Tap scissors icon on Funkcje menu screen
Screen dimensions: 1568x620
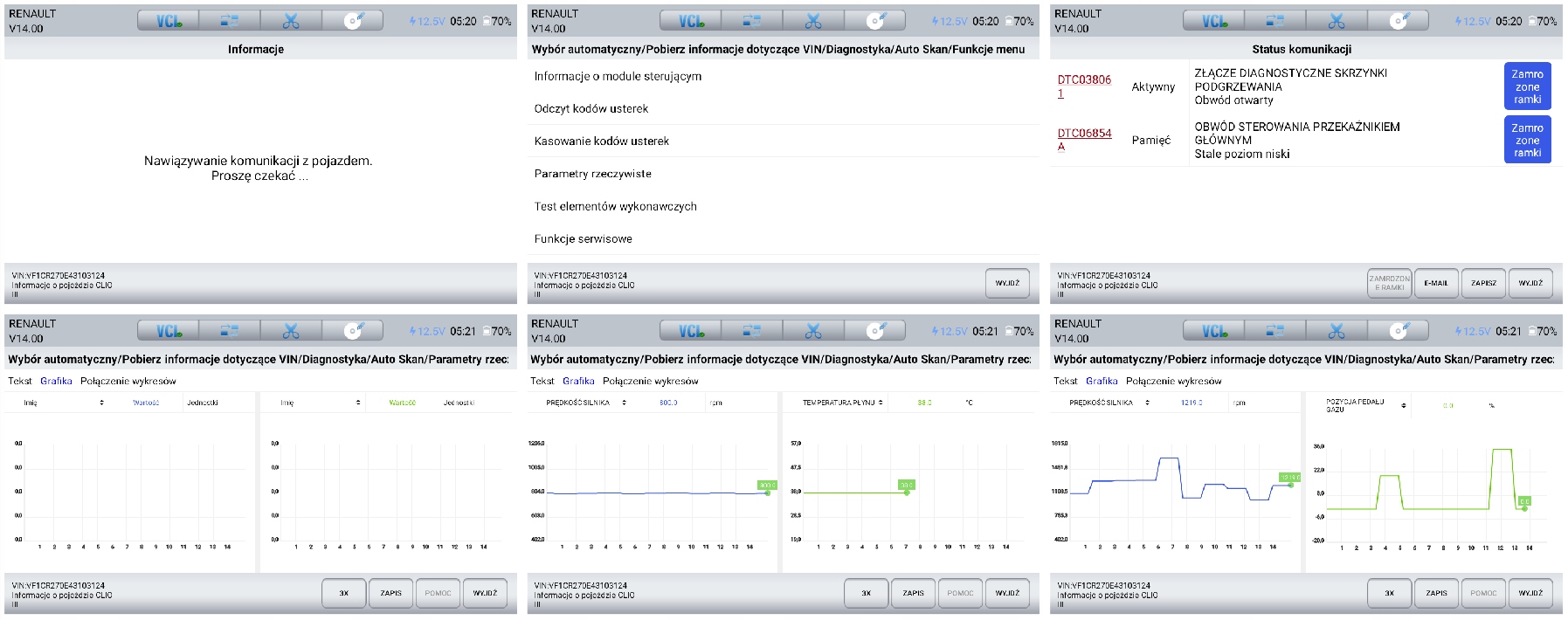(x=813, y=21)
